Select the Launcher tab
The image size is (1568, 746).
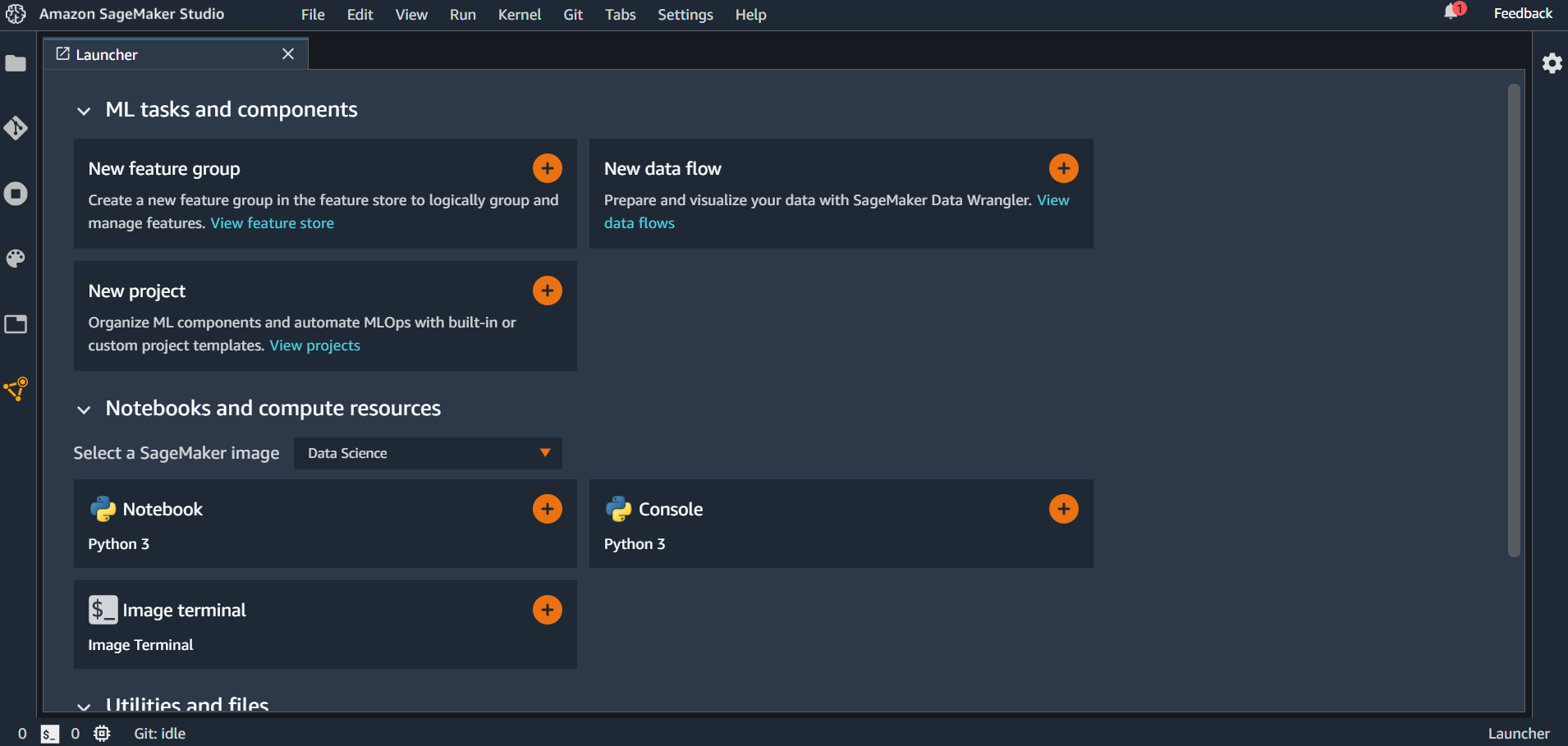(176, 54)
